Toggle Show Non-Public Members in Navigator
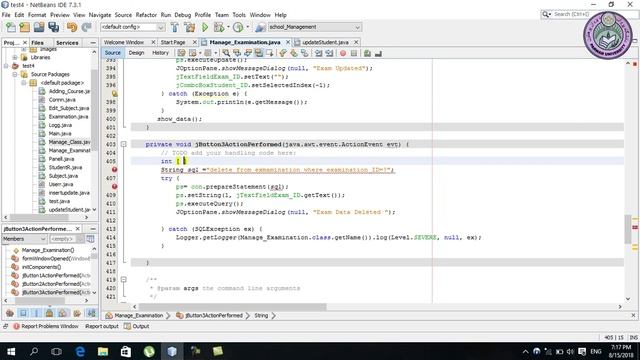The height and width of the screenshot is (360, 640). point(49,313)
